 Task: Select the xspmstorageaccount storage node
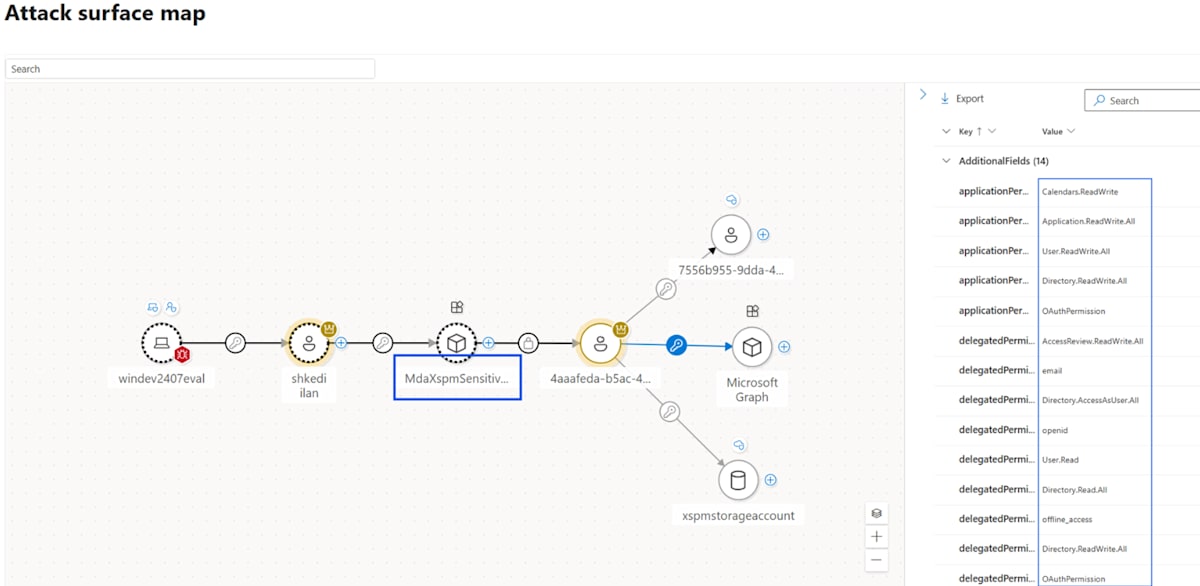pos(738,480)
